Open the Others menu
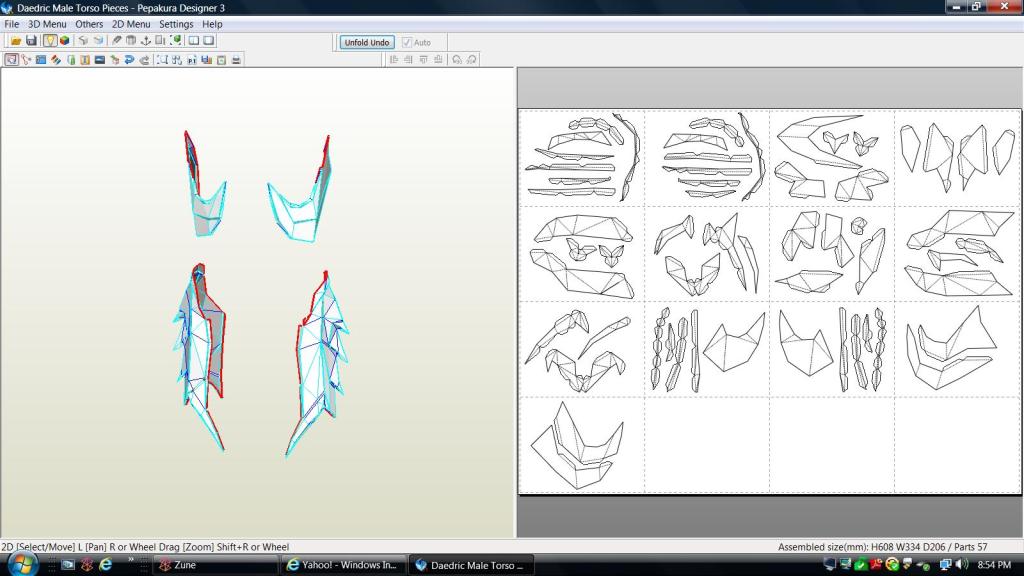This screenshot has height=576, width=1024. coord(89,24)
